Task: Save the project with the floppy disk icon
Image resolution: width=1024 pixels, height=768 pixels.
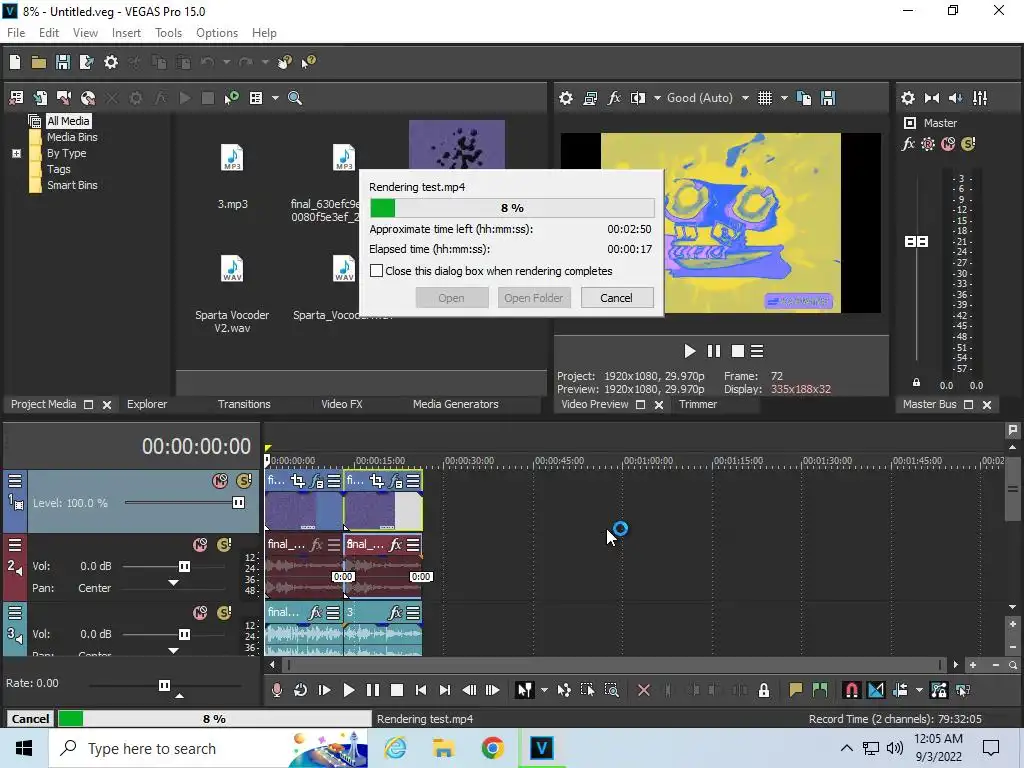Action: pyautogui.click(x=63, y=62)
